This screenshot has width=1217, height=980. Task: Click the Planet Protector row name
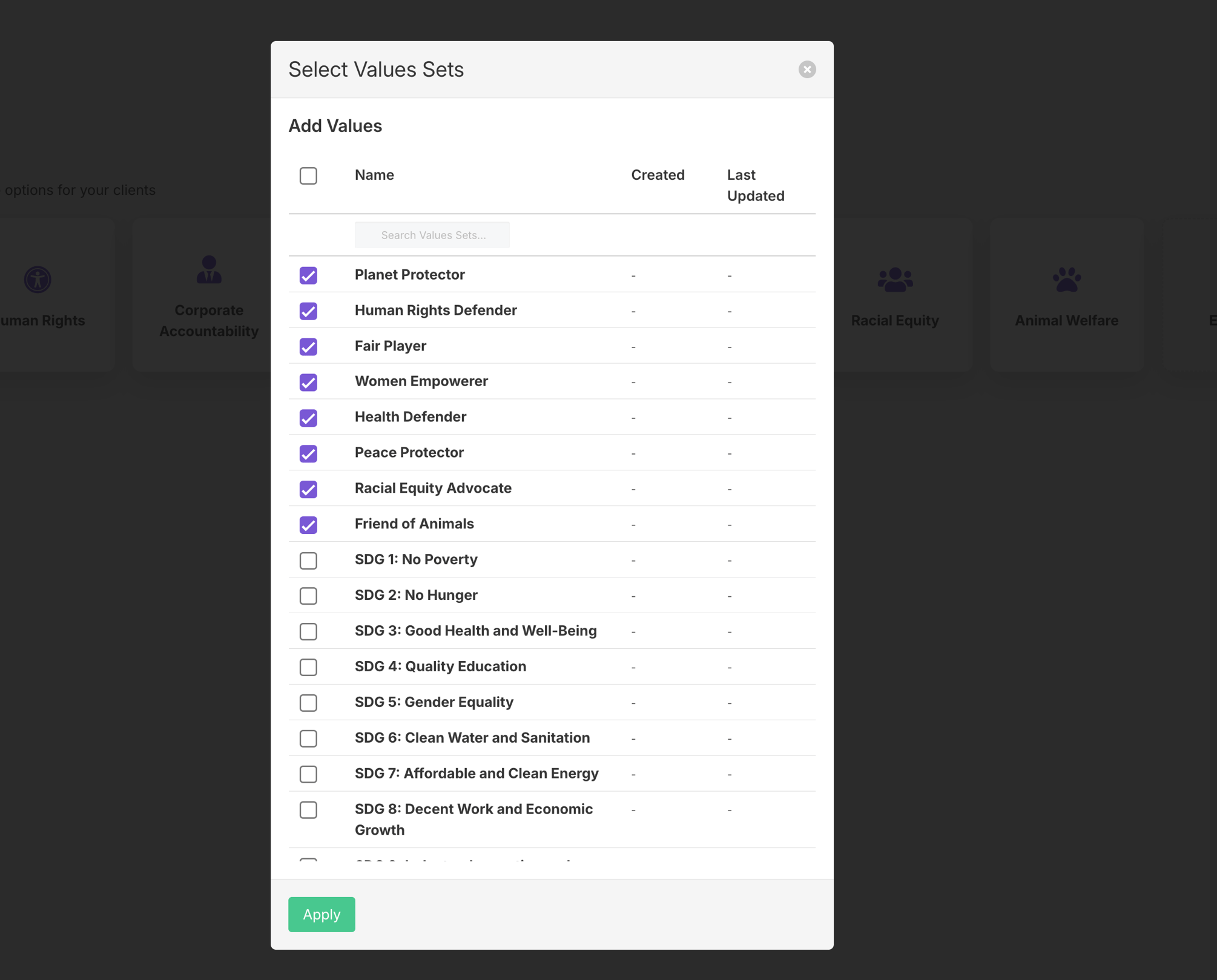(410, 275)
